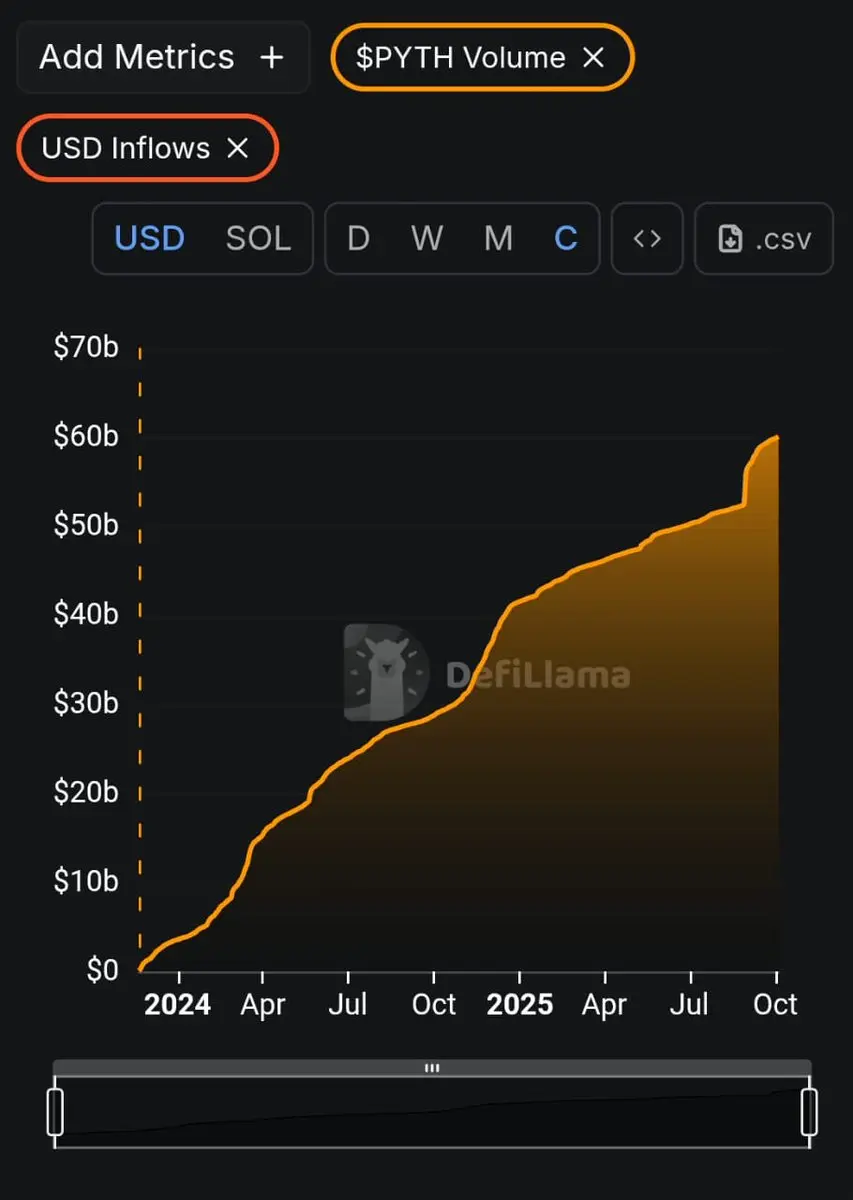Click the center grip atop the range selector
The image size is (853, 1200).
[432, 1068]
